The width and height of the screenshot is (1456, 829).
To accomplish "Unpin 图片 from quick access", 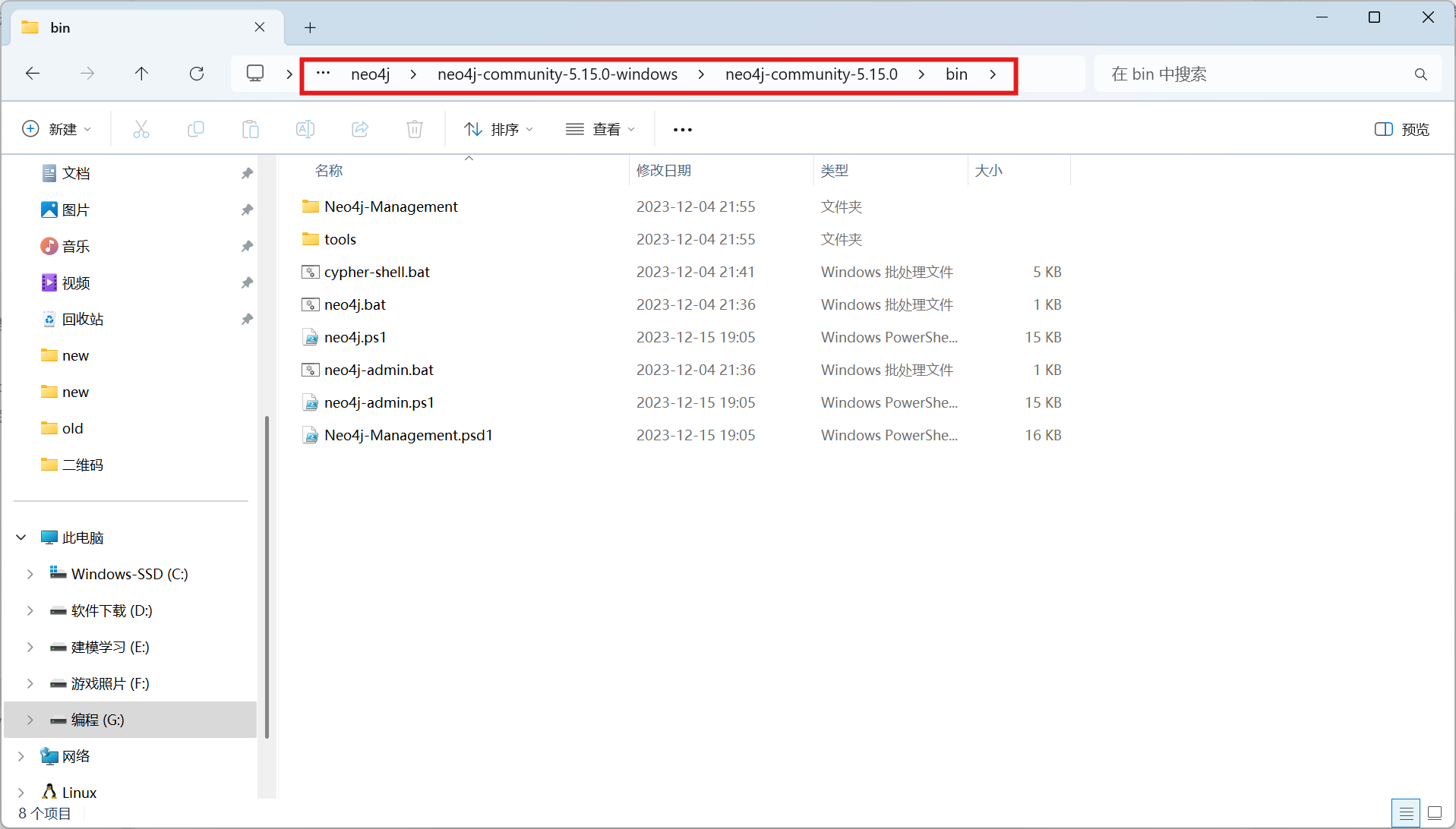I will [247, 210].
